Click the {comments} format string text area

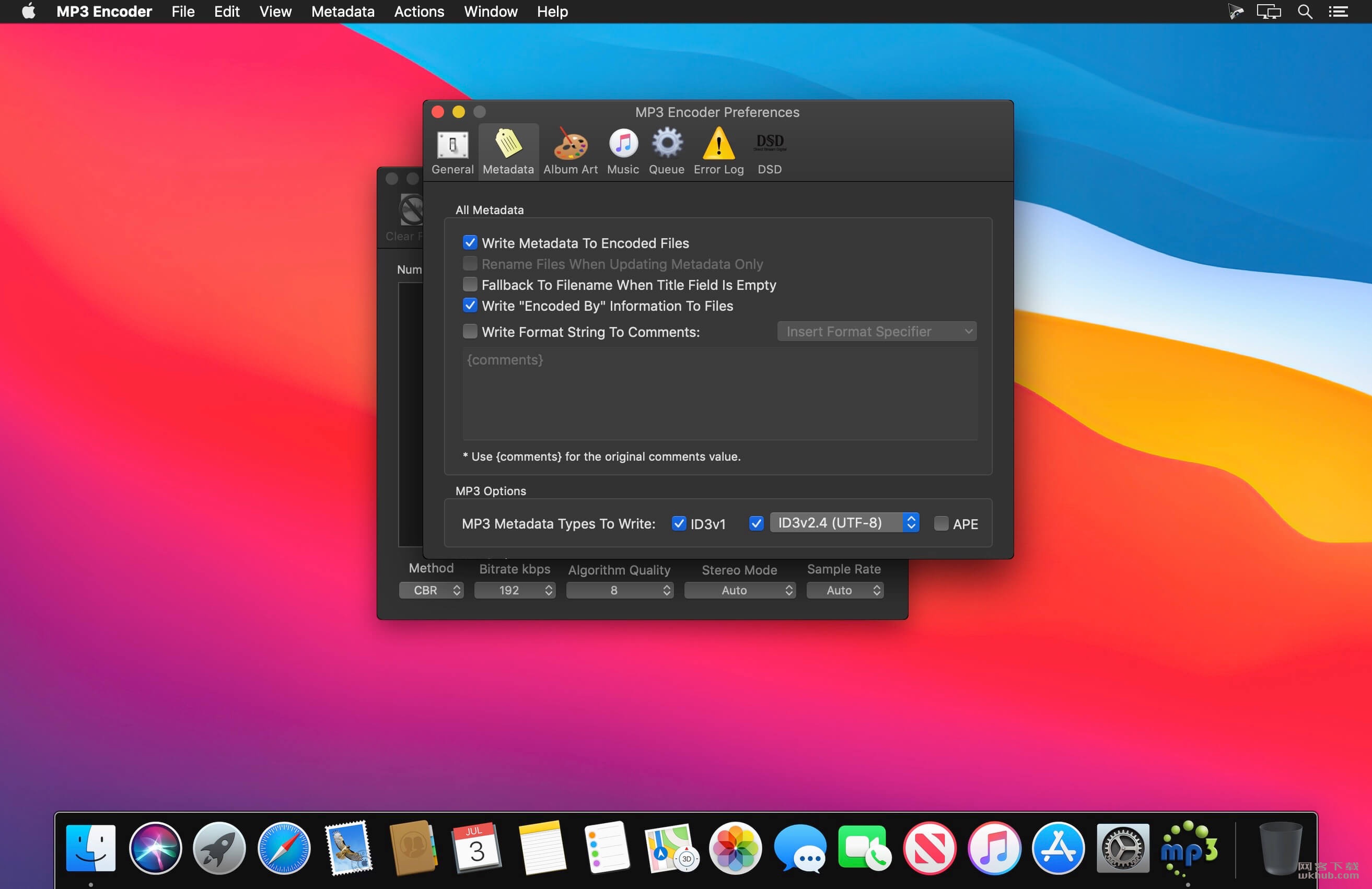pos(719,393)
